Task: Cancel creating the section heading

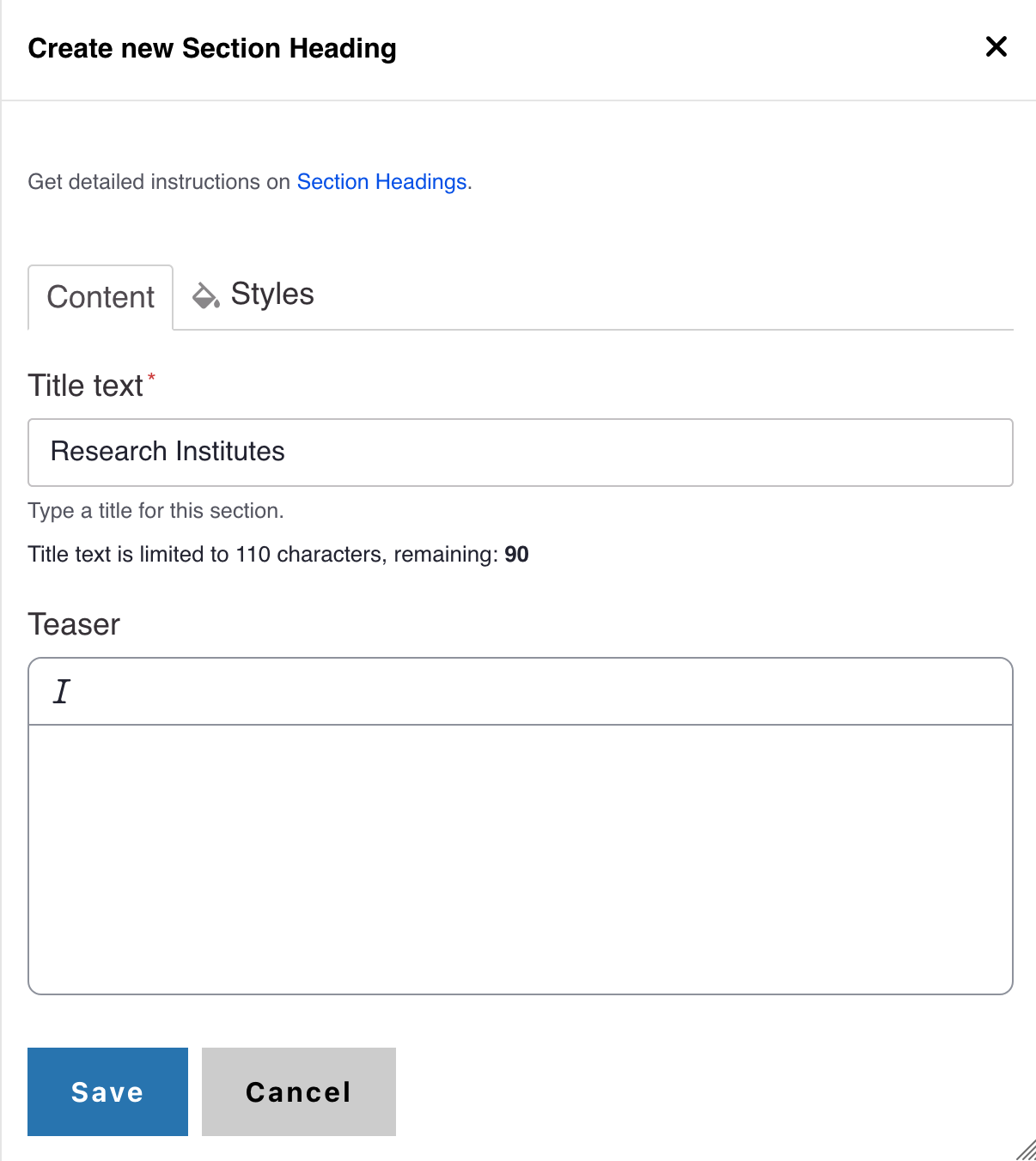Action: coord(298,1091)
